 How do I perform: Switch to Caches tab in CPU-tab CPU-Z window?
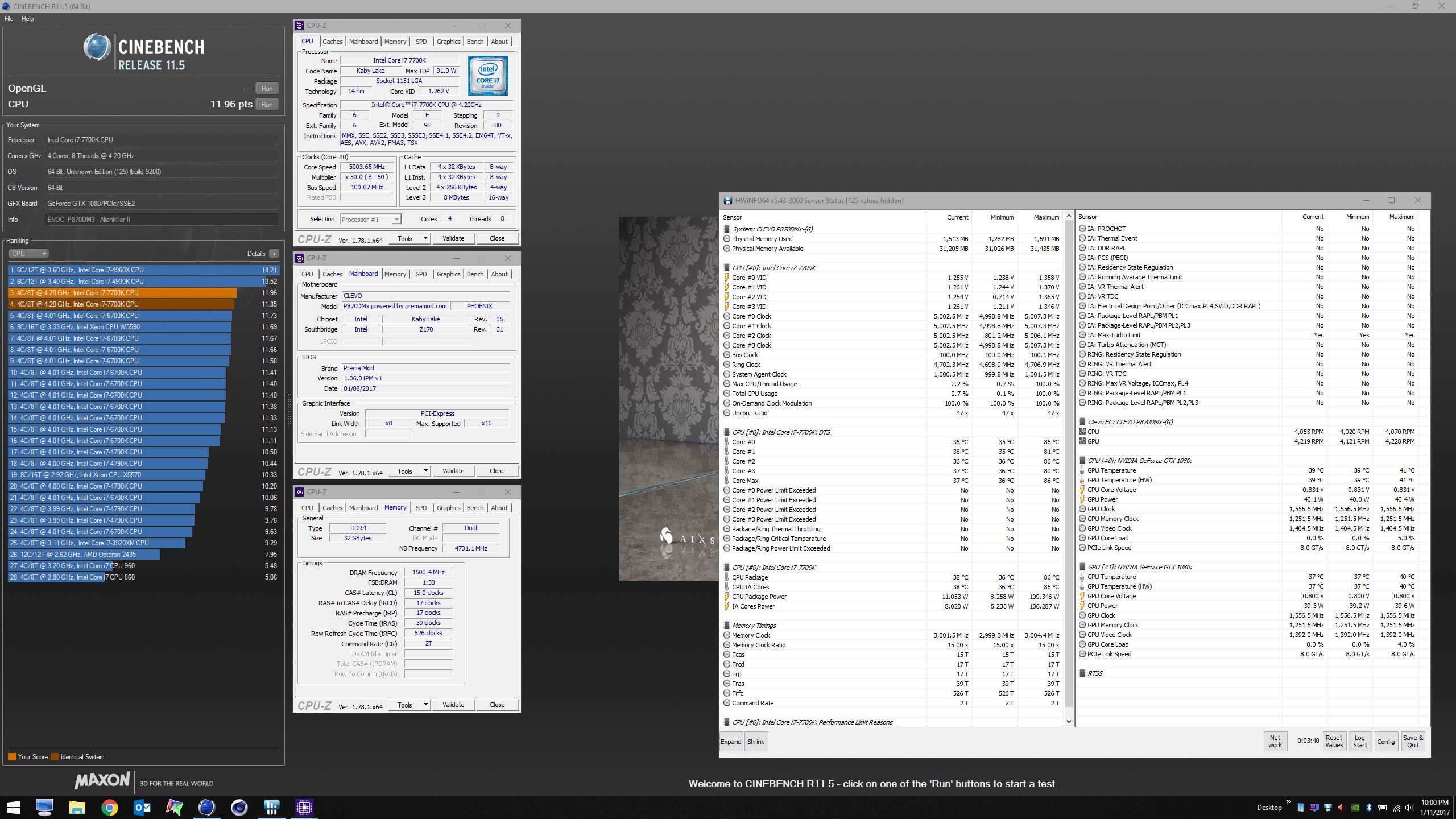333,42
